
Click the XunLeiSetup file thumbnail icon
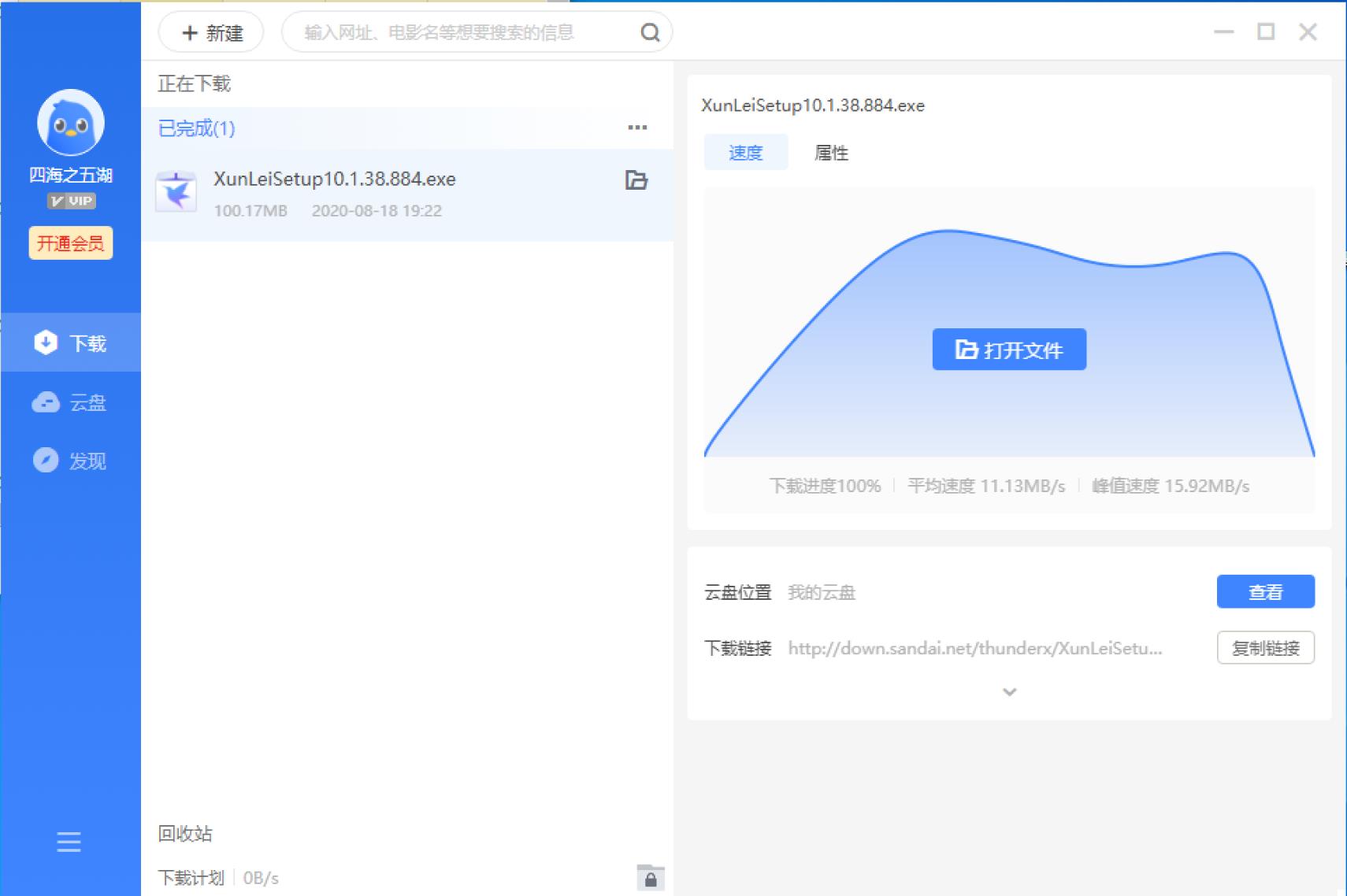[x=176, y=192]
